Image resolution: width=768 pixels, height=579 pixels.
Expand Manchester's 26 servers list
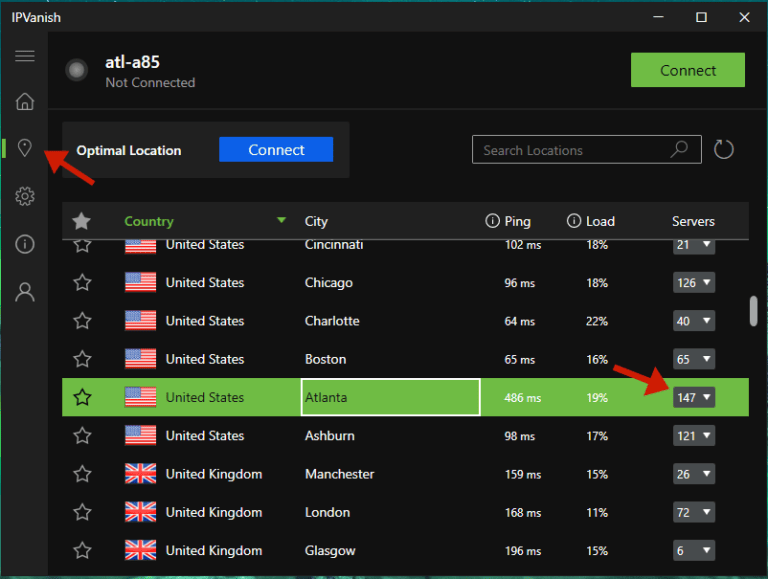tap(694, 474)
